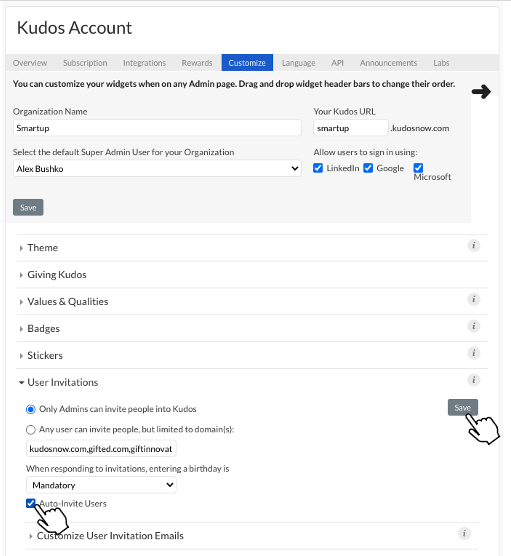The width and height of the screenshot is (511, 556).
Task: Uncheck the Google sign-in option
Action: pyautogui.click(x=368, y=168)
